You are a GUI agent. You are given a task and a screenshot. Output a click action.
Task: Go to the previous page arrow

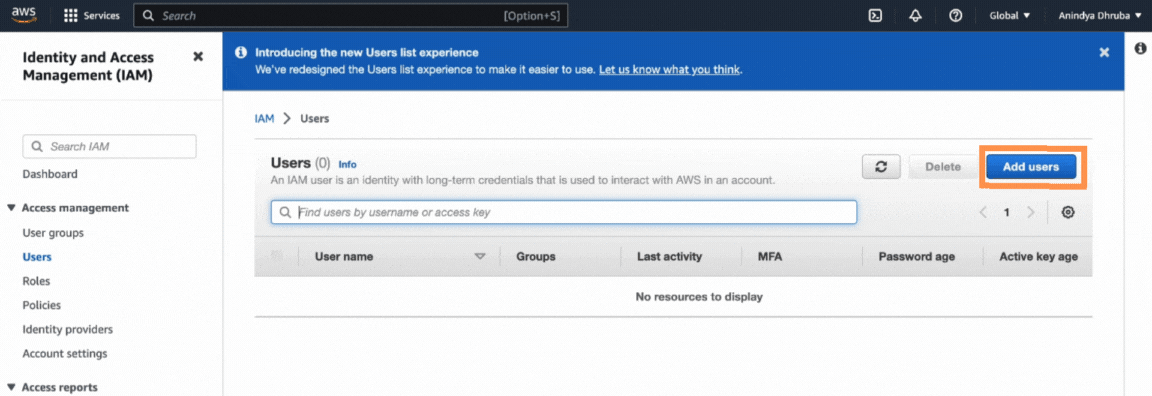983,212
